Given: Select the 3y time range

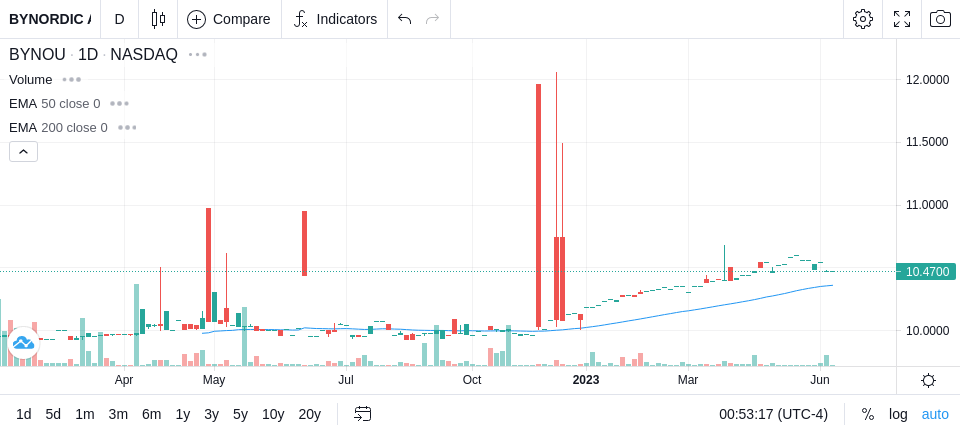Looking at the screenshot, I should (x=211, y=414).
